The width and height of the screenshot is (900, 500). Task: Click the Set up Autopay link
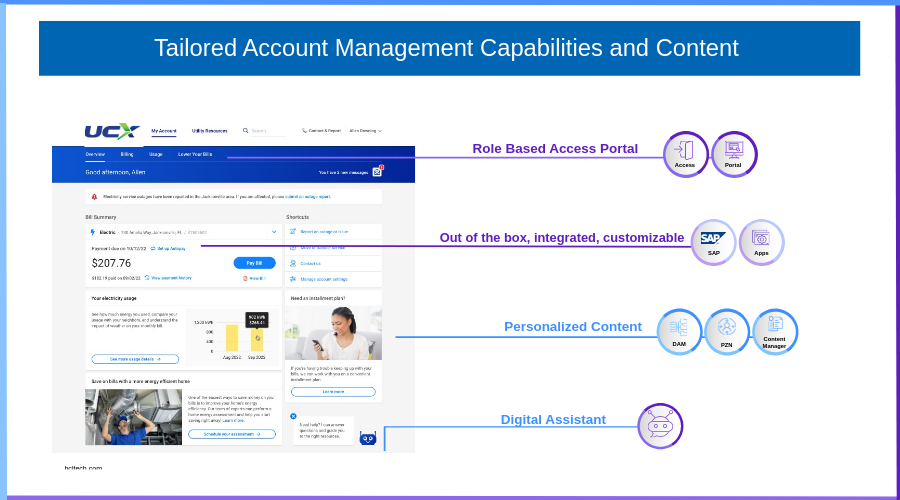(170, 247)
